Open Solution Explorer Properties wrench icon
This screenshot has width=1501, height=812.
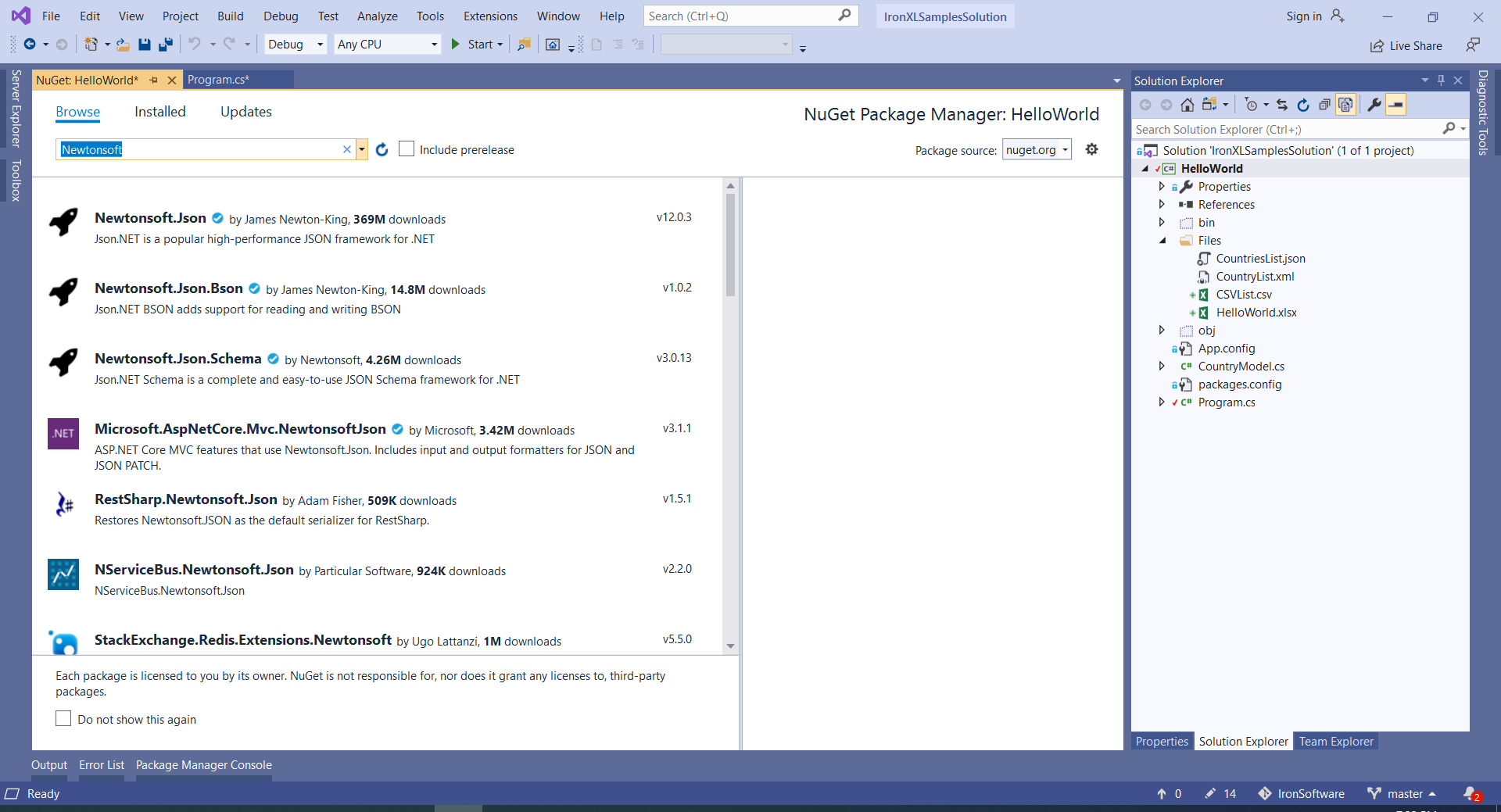tap(1374, 105)
